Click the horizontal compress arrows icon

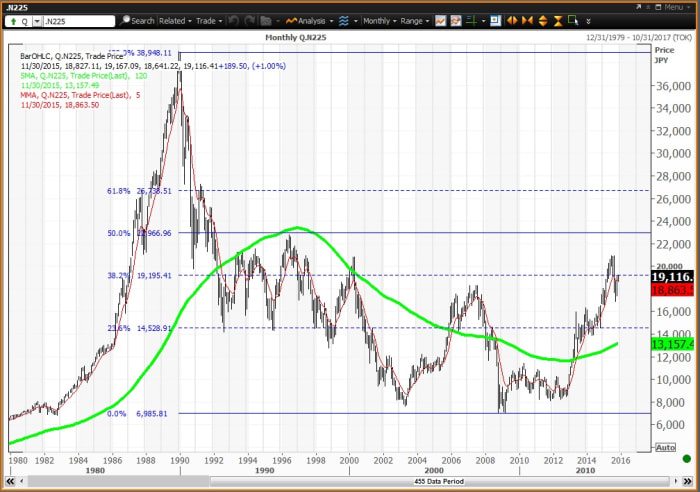[526, 20]
